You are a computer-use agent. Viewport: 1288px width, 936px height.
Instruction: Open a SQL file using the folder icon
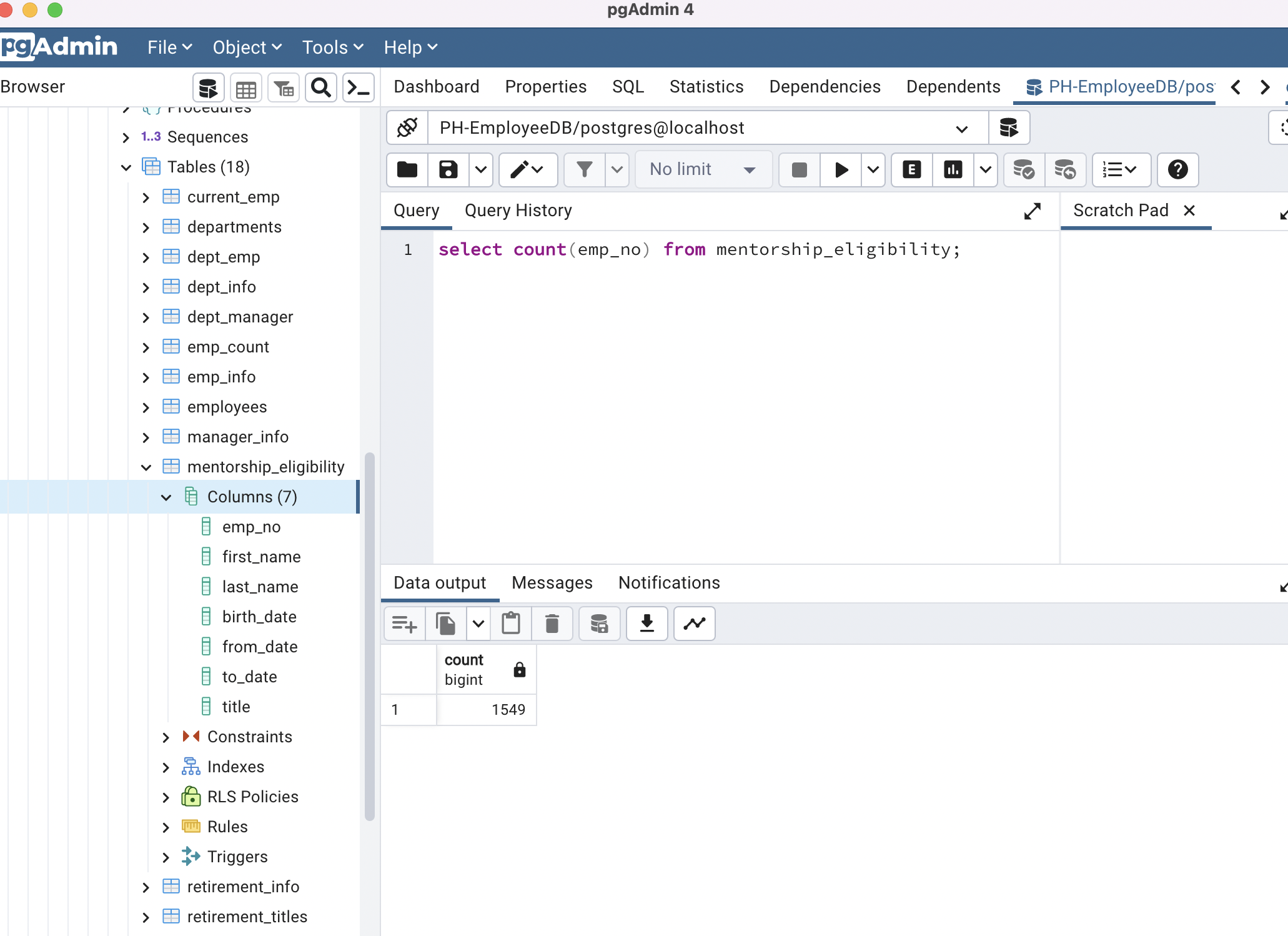pyautogui.click(x=406, y=169)
